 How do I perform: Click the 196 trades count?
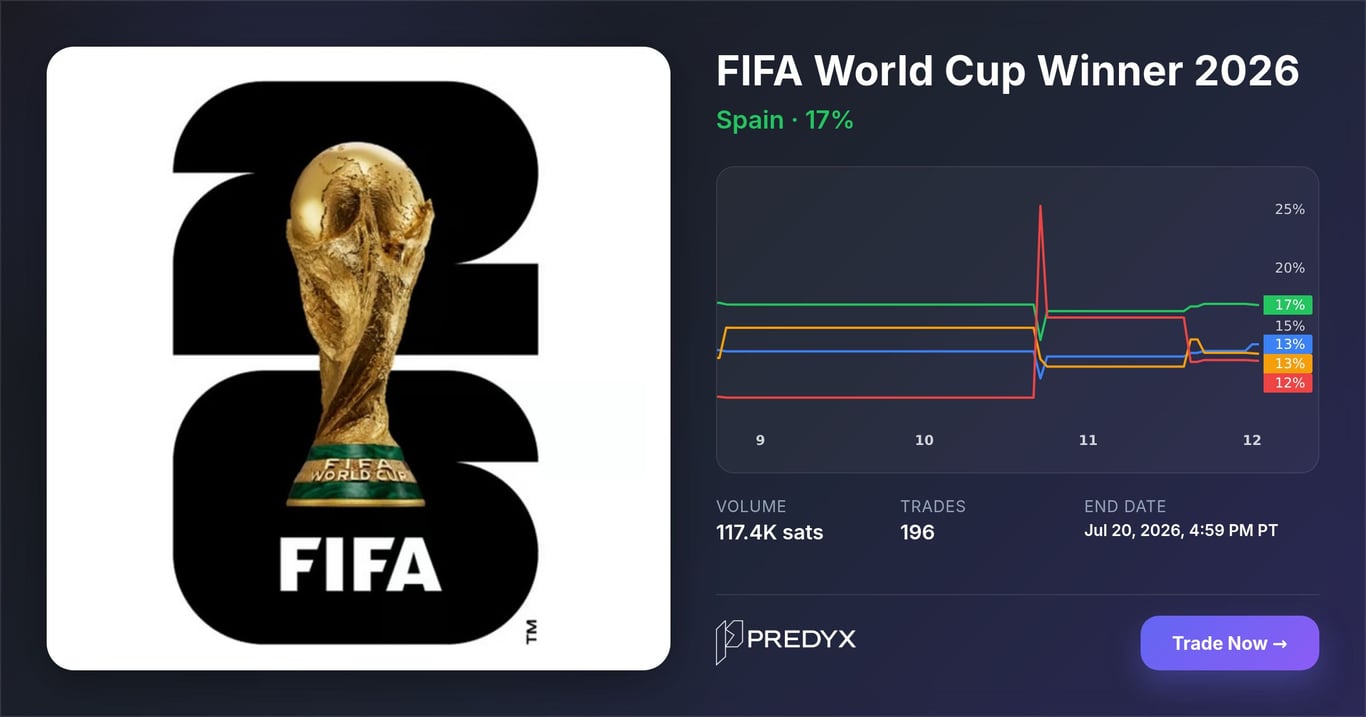pyautogui.click(x=917, y=532)
